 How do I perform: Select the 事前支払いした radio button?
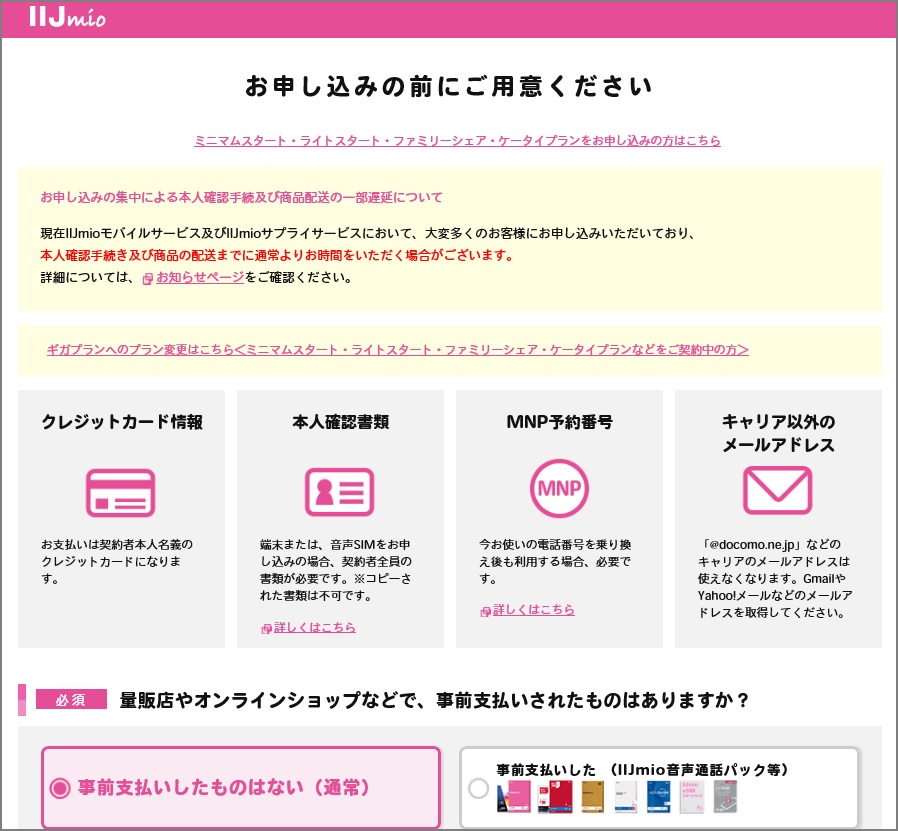(x=478, y=788)
